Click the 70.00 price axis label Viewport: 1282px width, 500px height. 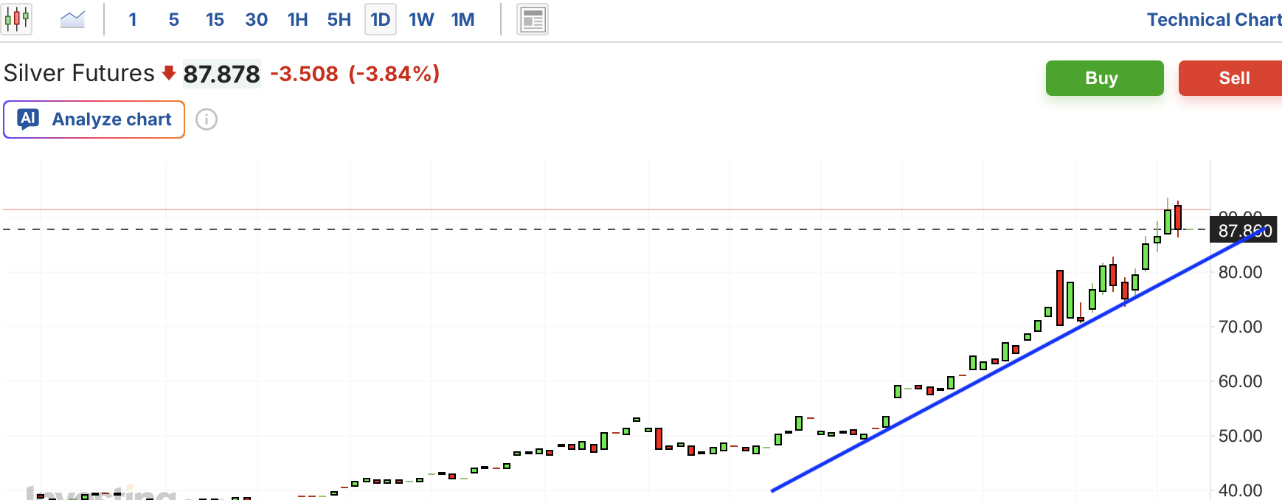(x=1239, y=327)
